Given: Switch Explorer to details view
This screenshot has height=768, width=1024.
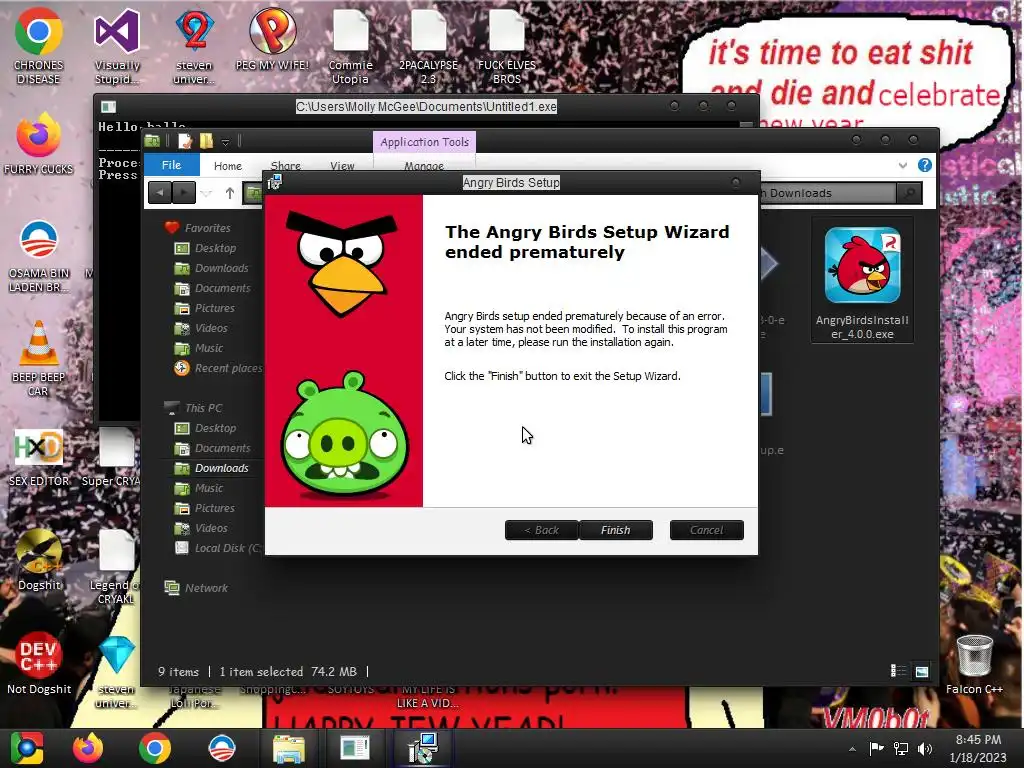Looking at the screenshot, I should coord(899,671).
